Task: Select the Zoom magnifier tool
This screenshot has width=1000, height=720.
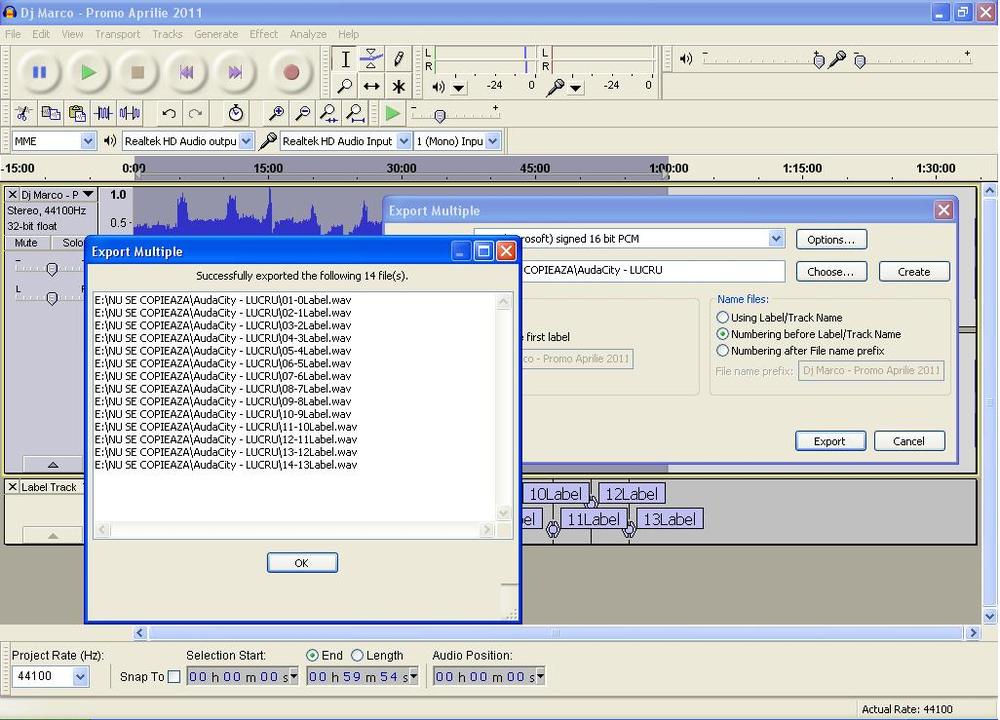Action: pos(345,86)
